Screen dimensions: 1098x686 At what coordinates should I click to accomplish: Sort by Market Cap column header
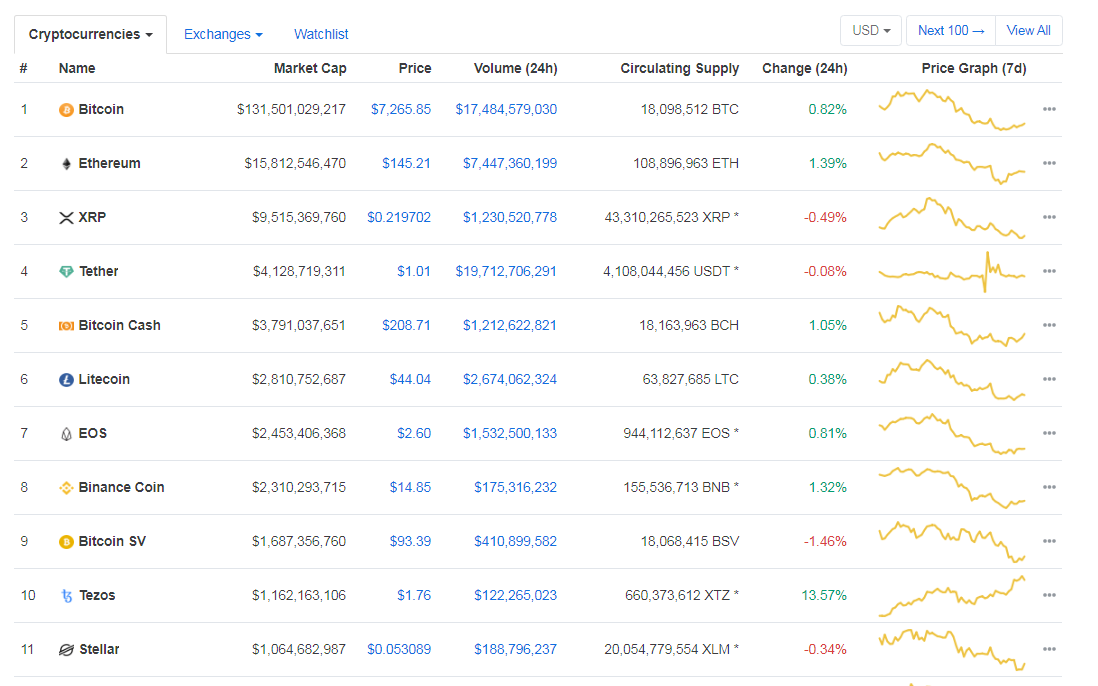[310, 69]
